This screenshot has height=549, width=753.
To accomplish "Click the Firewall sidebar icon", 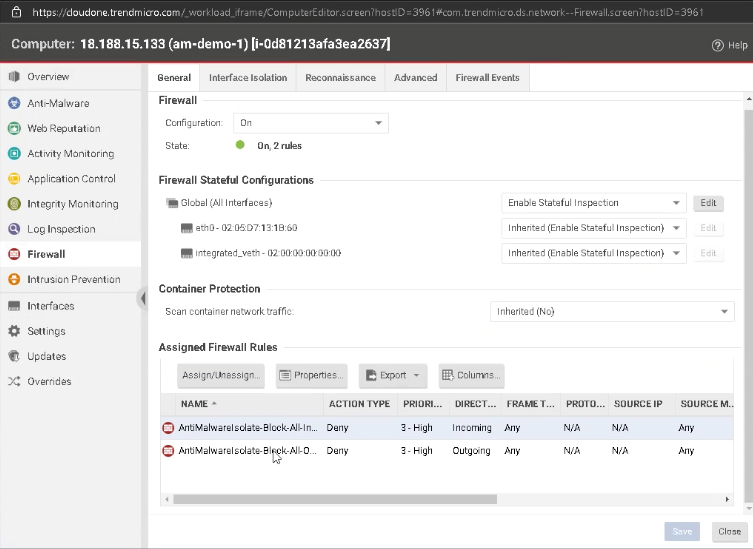I will coord(14,254).
